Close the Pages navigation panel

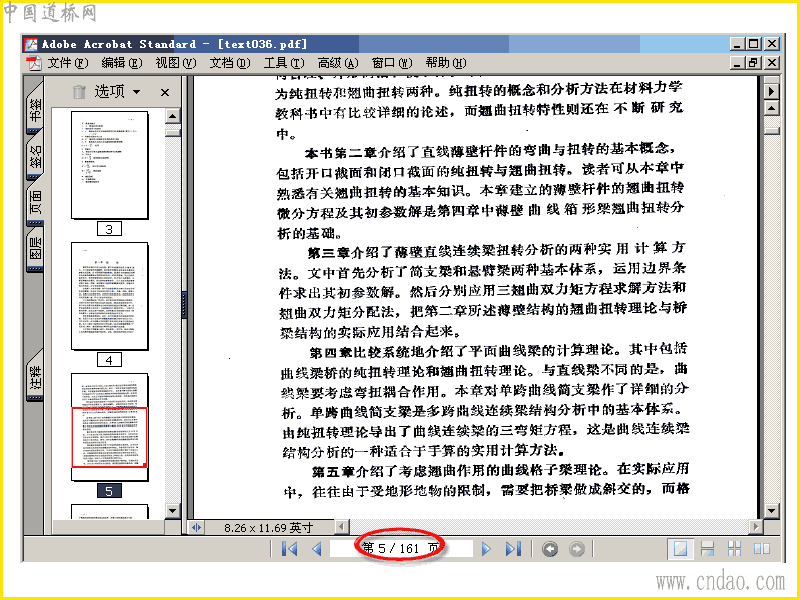164,92
